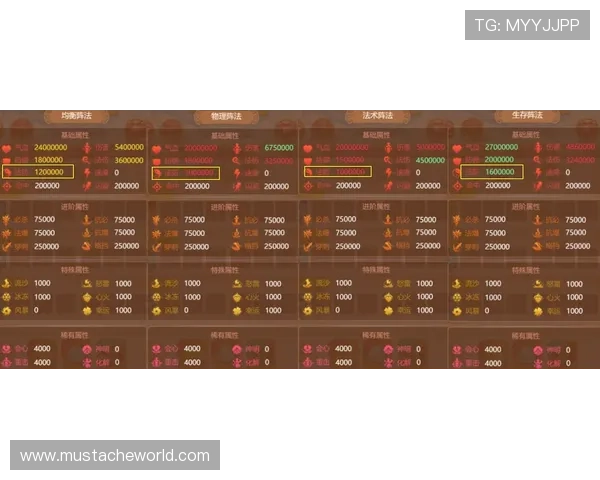Click the heart 气血 icon in 均衡阵法 panel

point(8,148)
